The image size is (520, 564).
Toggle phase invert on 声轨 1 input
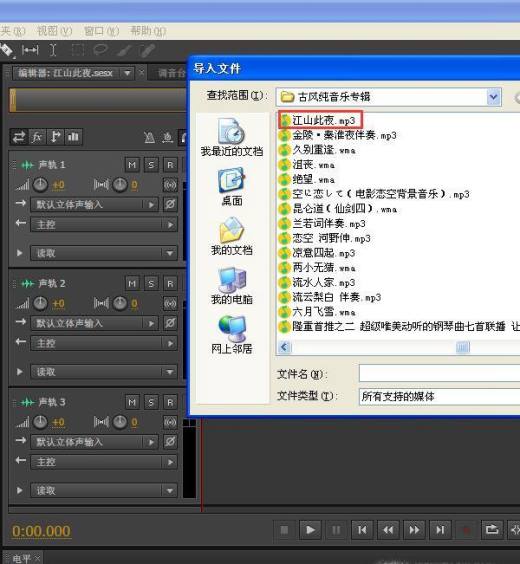[x=170, y=204]
